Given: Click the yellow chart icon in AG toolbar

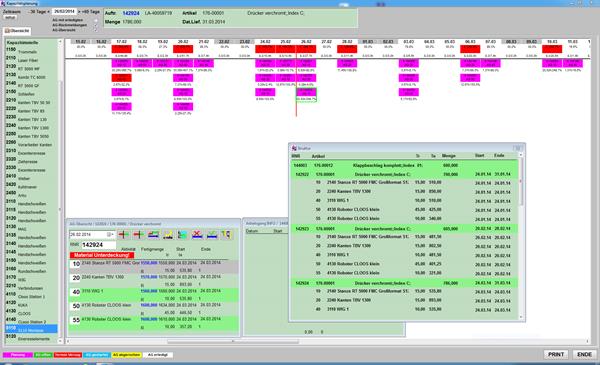Looking at the screenshot, I should 168,235.
